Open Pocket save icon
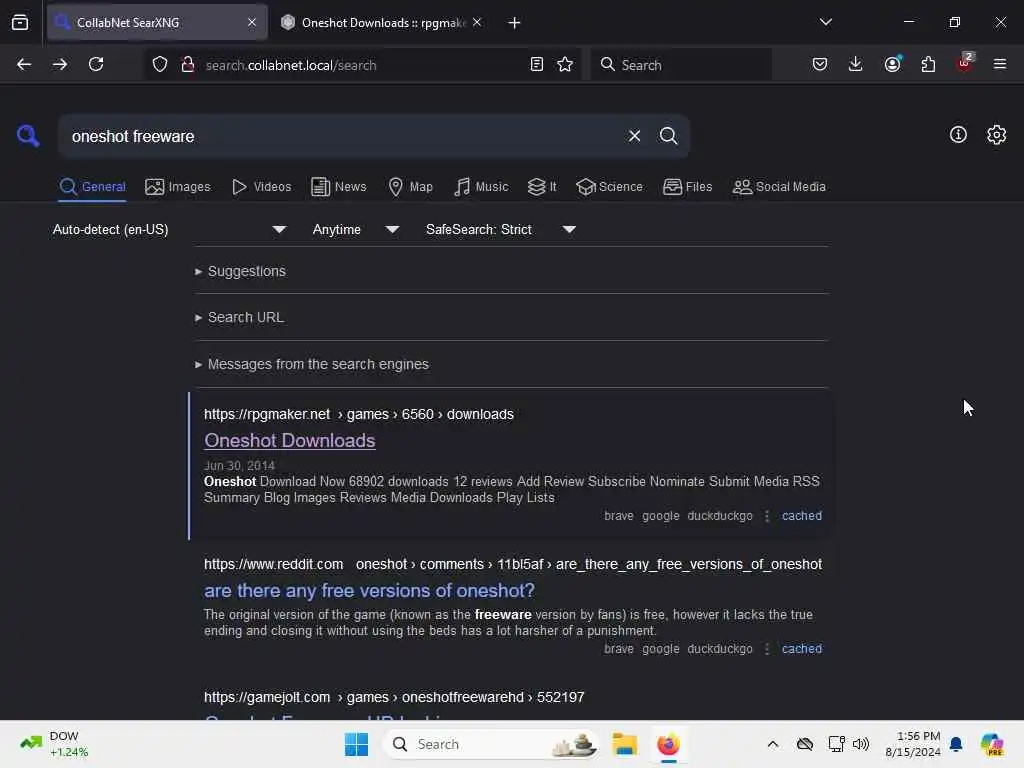The height and width of the screenshot is (768, 1024). pos(820,64)
